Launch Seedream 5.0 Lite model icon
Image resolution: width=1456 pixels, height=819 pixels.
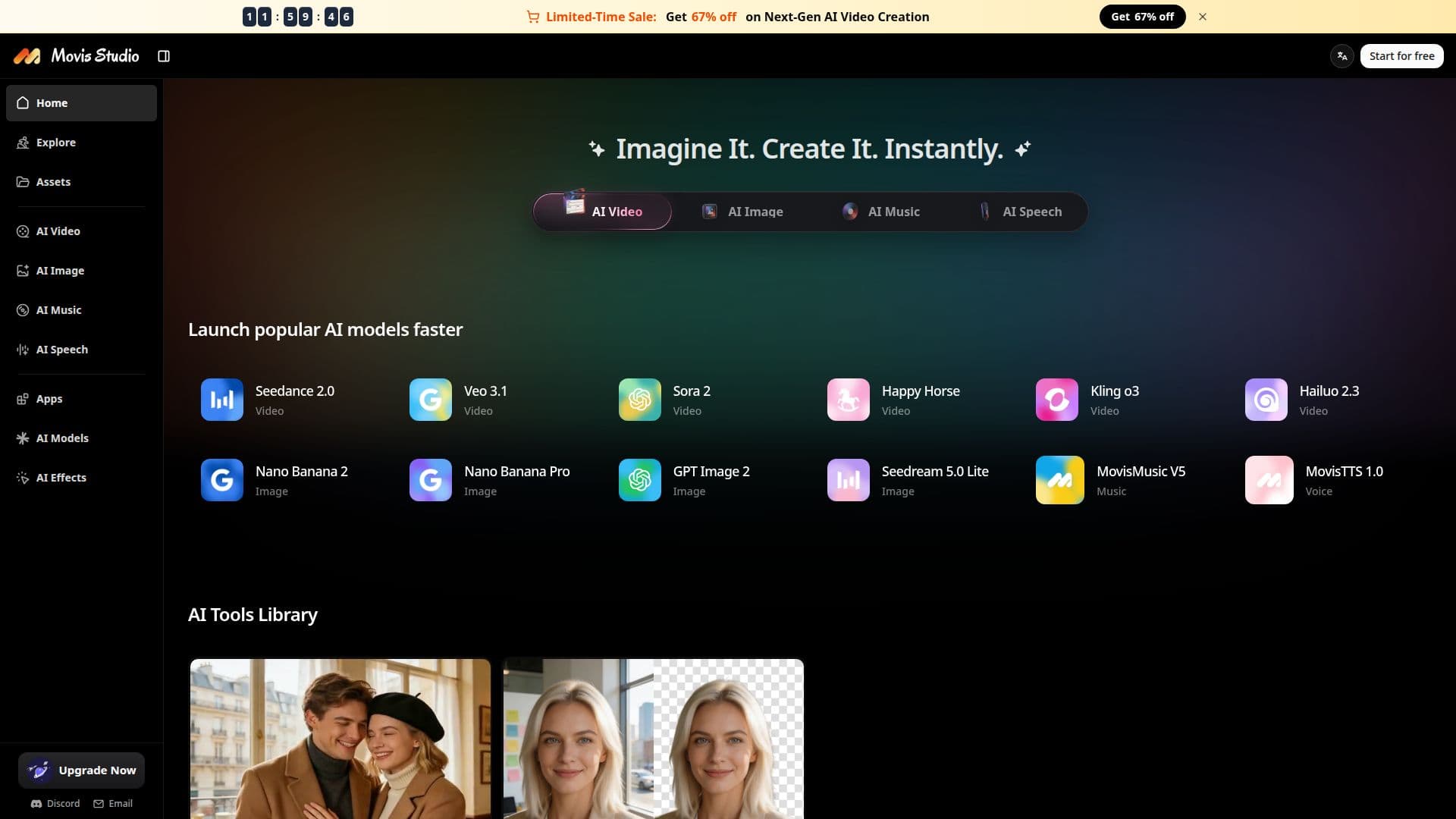point(849,480)
